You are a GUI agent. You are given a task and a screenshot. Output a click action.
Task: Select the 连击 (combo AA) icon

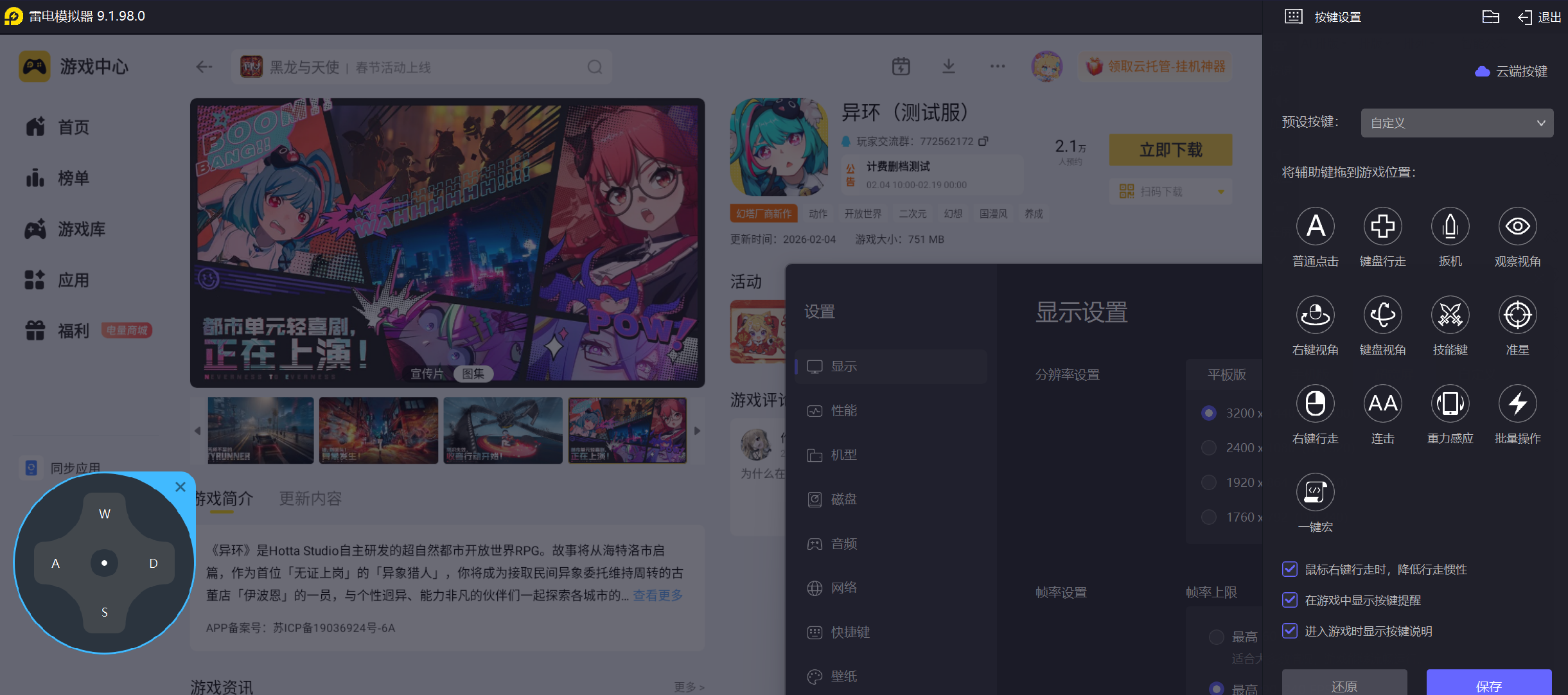(1382, 403)
